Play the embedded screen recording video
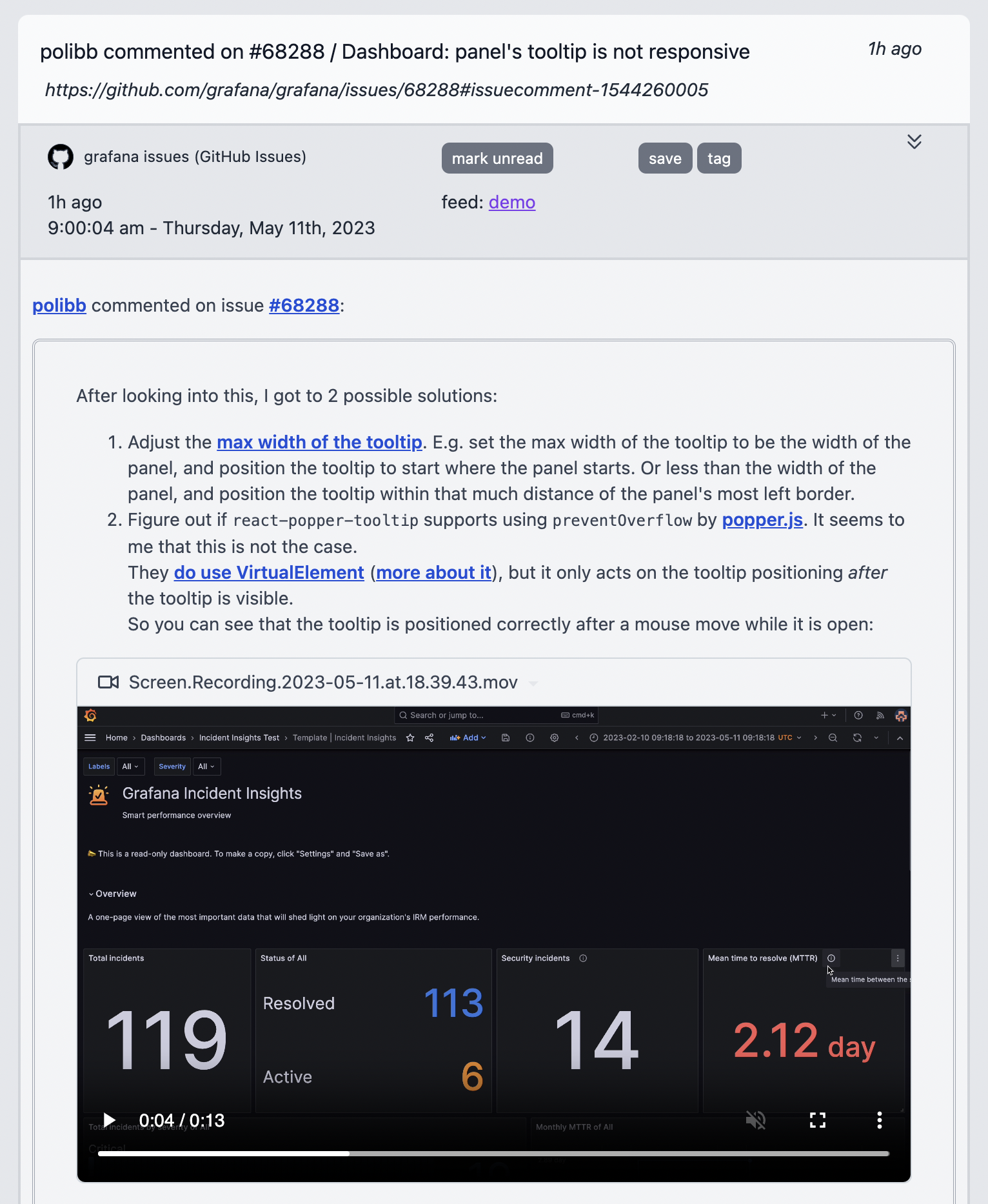Screen dimensions: 988x1204 coord(110,1120)
